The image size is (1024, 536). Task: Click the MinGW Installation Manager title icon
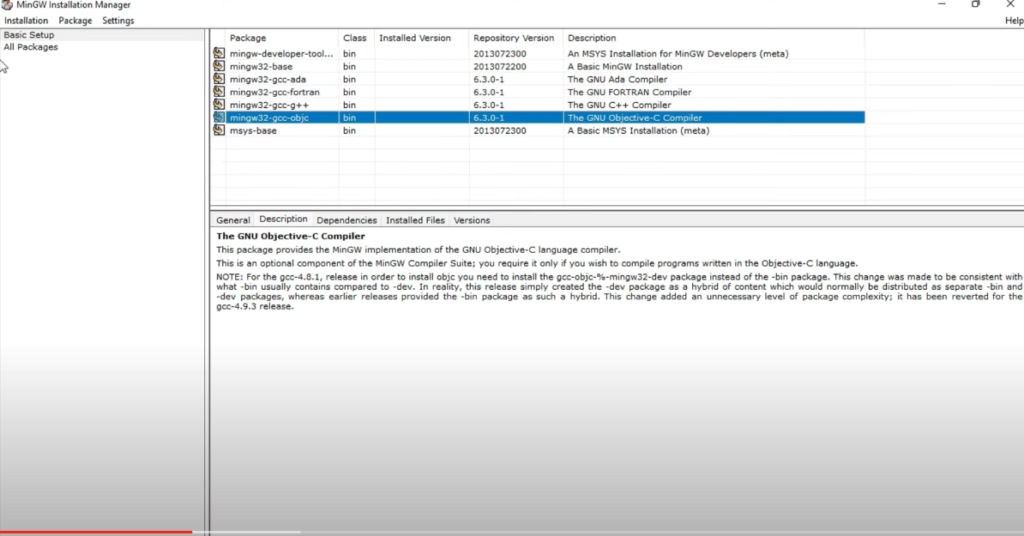click(x=7, y=5)
